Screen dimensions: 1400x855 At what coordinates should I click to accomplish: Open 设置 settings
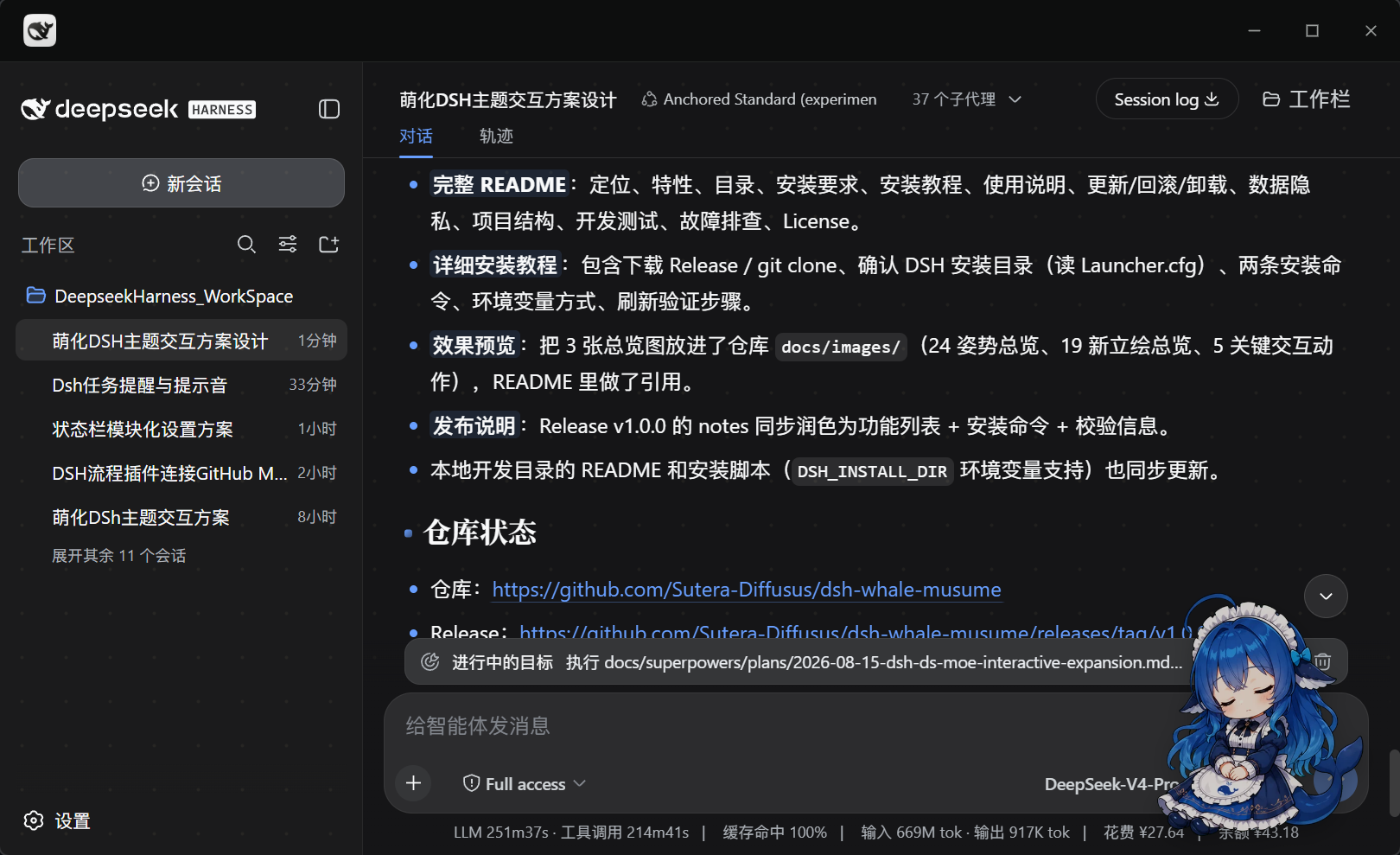[x=57, y=820]
